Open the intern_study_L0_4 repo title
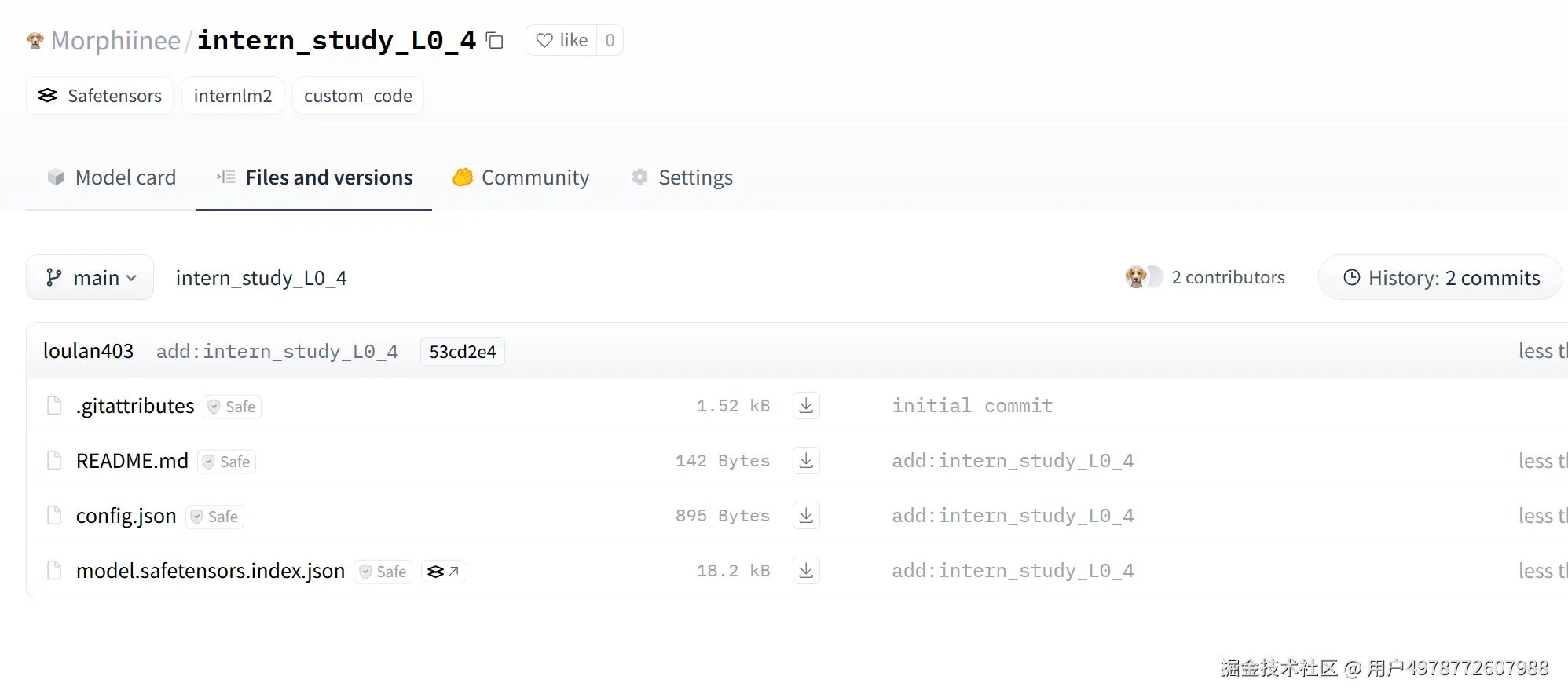1568x698 pixels. pos(336,40)
